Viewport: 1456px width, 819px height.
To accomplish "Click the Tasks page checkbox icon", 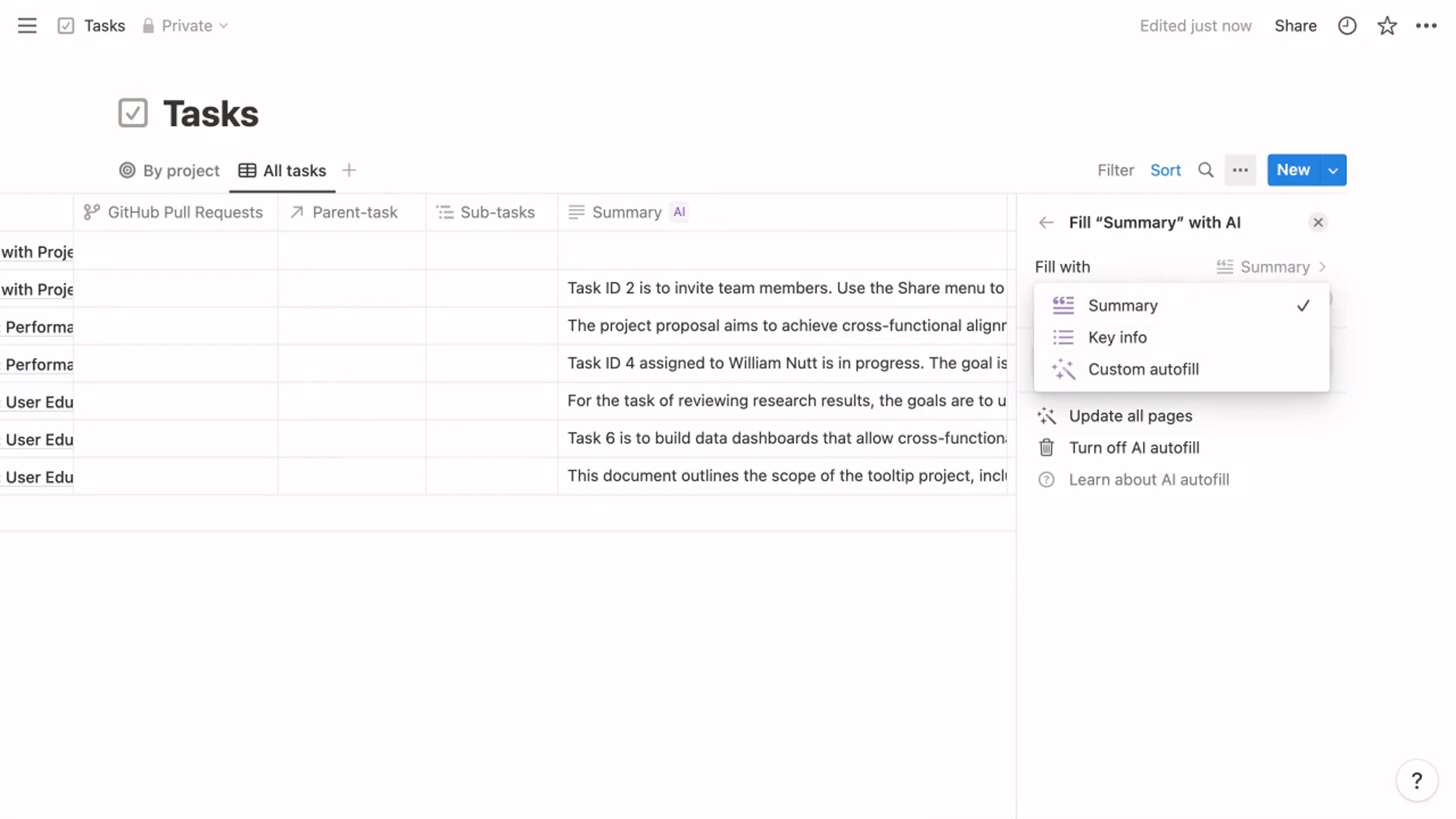I will point(66,25).
